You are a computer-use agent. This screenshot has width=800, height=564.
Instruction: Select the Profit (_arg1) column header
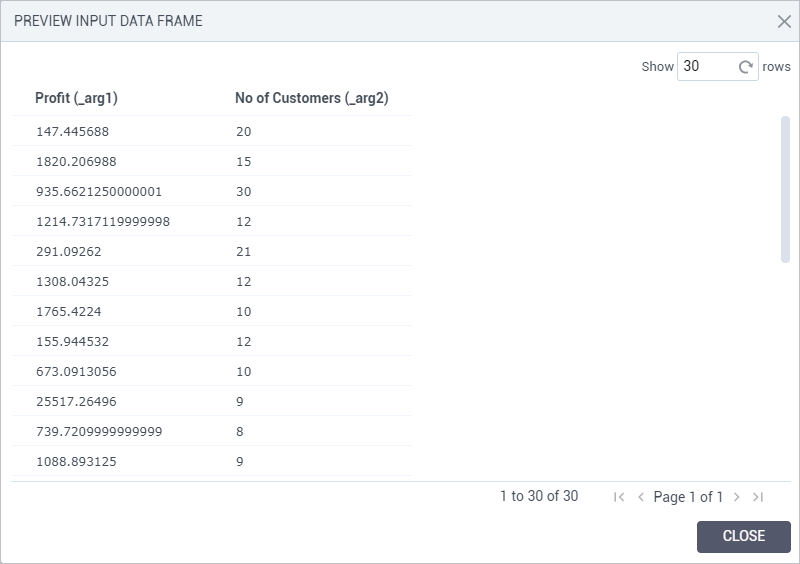(77, 98)
